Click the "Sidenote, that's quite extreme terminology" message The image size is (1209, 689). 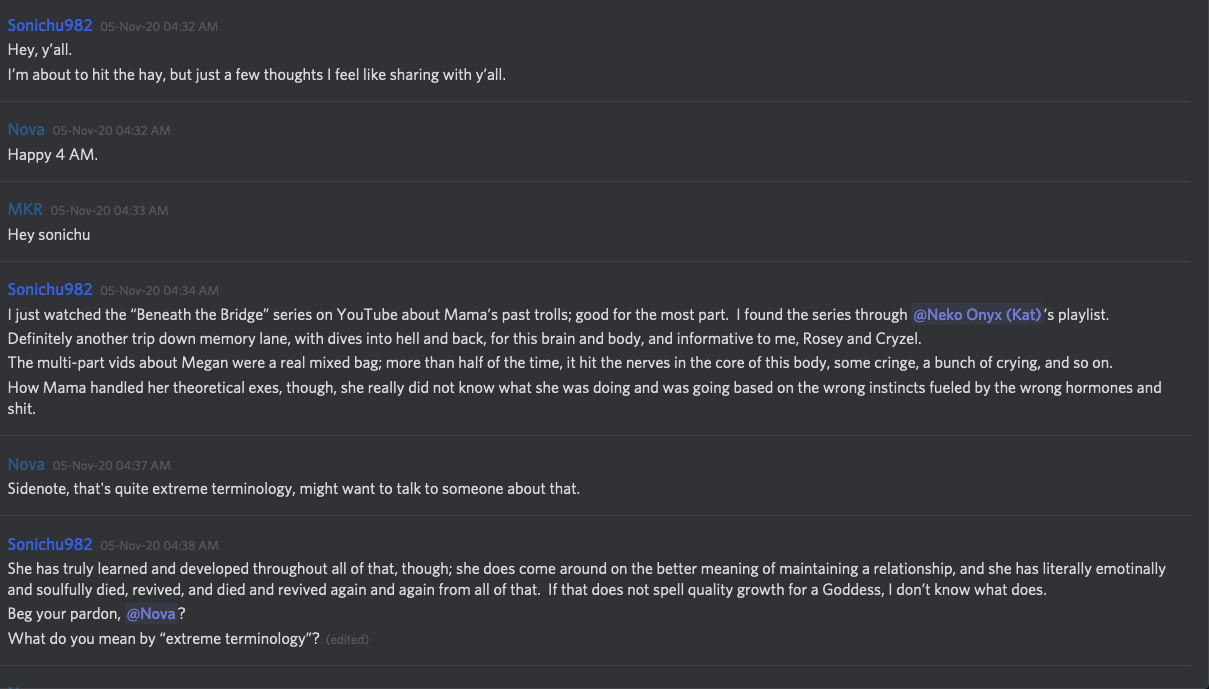click(x=293, y=489)
